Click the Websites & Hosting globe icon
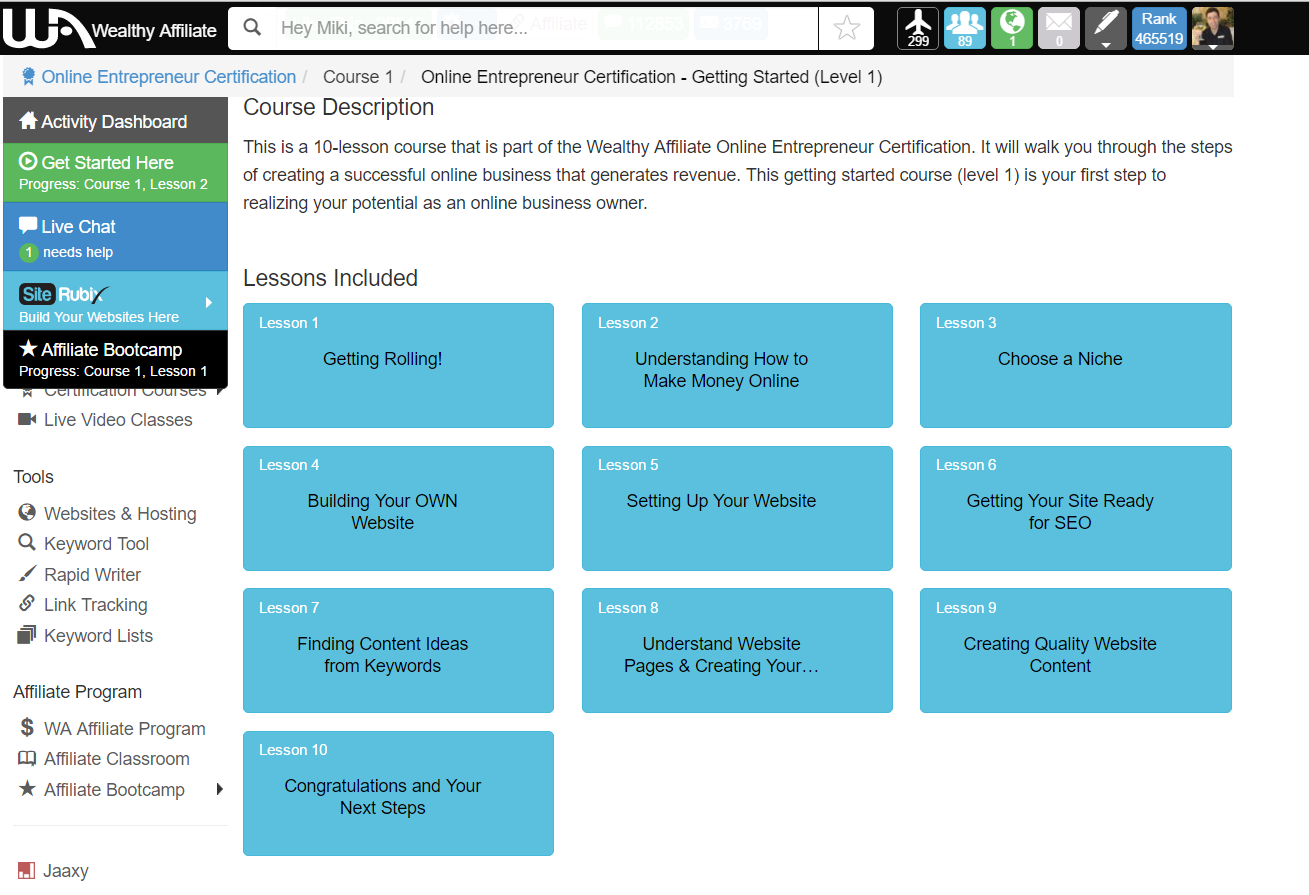The width and height of the screenshot is (1309, 895). click(x=27, y=513)
